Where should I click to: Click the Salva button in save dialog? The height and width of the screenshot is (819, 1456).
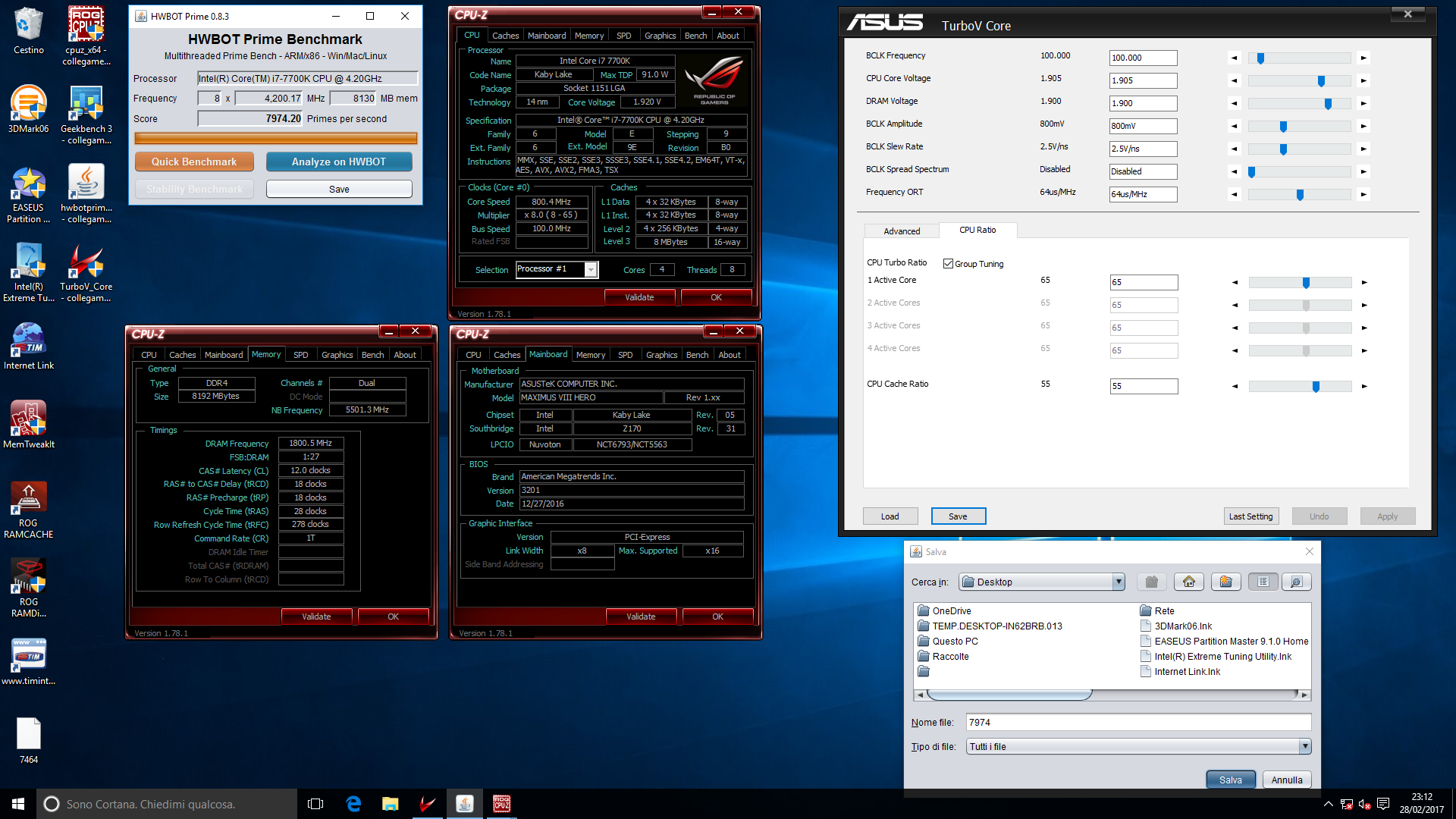point(1230,780)
